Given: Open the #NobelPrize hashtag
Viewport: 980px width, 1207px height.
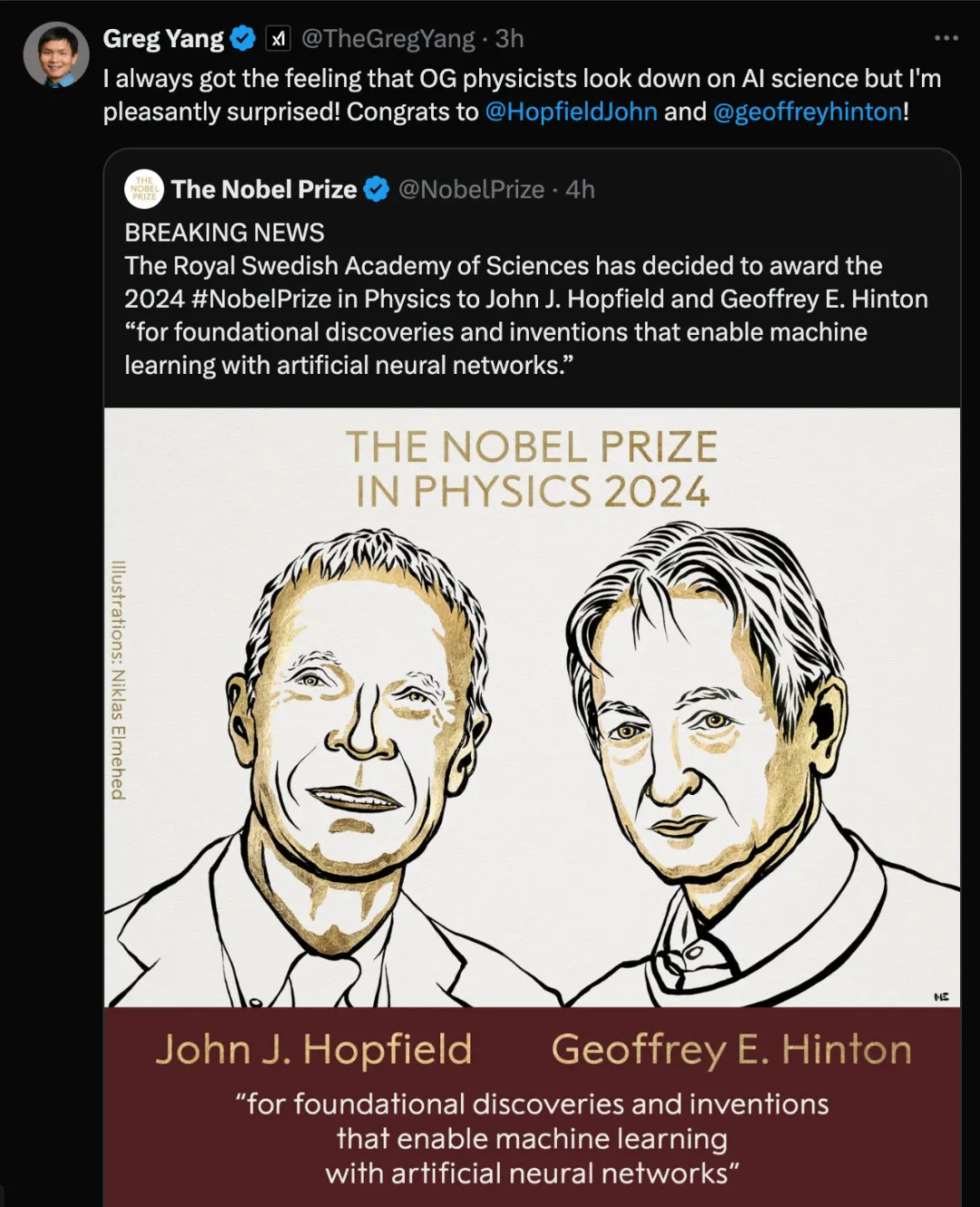Looking at the screenshot, I should 260,299.
